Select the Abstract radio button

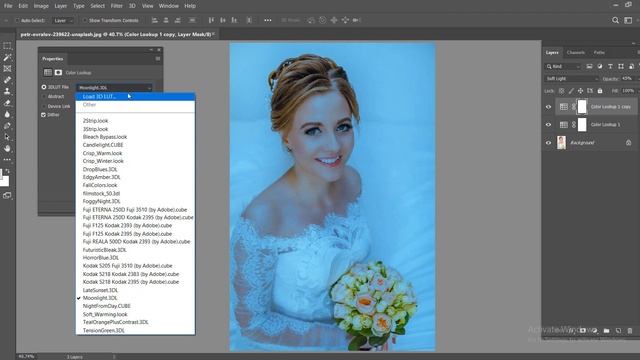(44, 97)
